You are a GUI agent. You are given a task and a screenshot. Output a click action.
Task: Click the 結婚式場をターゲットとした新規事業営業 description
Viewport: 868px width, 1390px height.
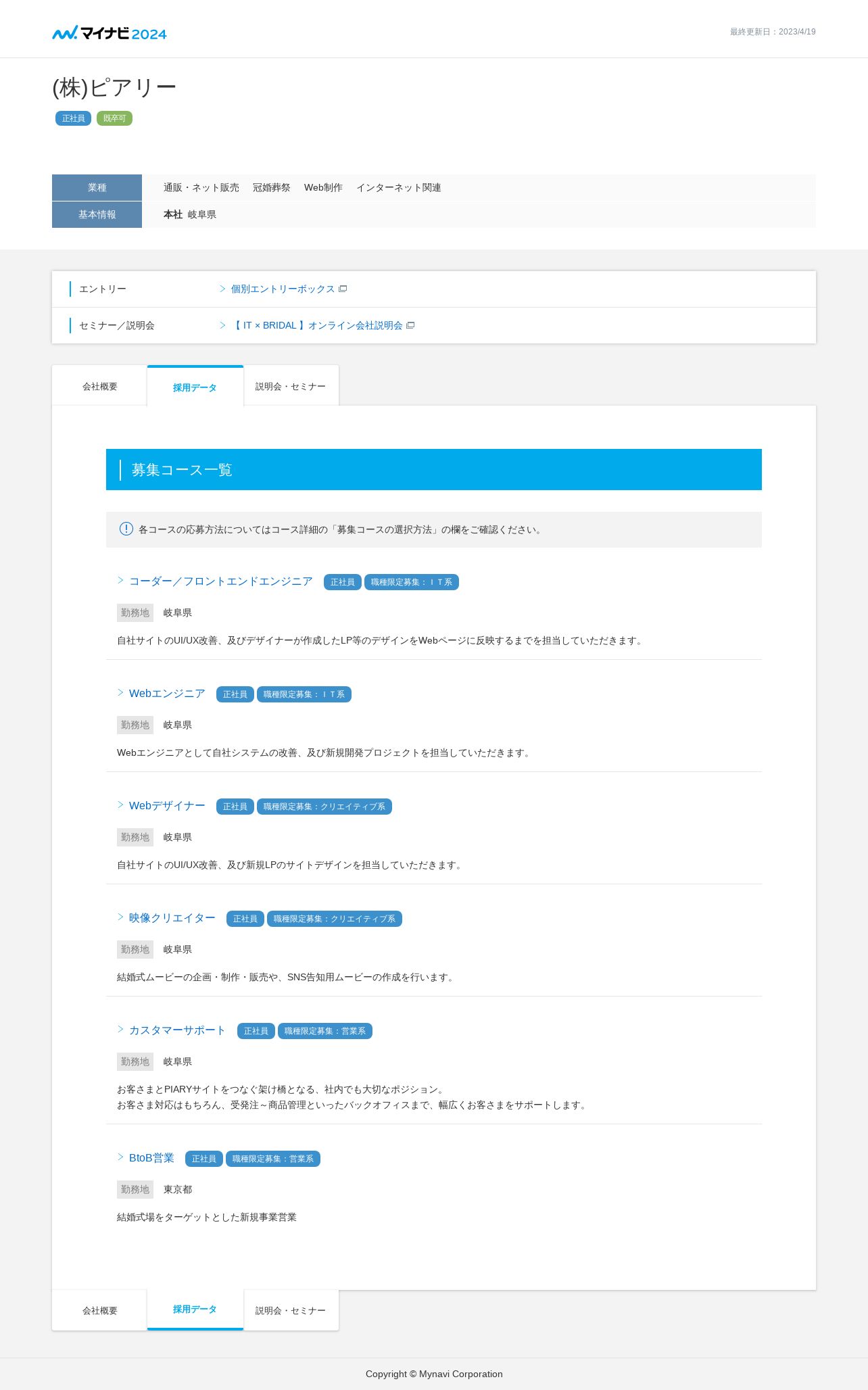tap(207, 1217)
